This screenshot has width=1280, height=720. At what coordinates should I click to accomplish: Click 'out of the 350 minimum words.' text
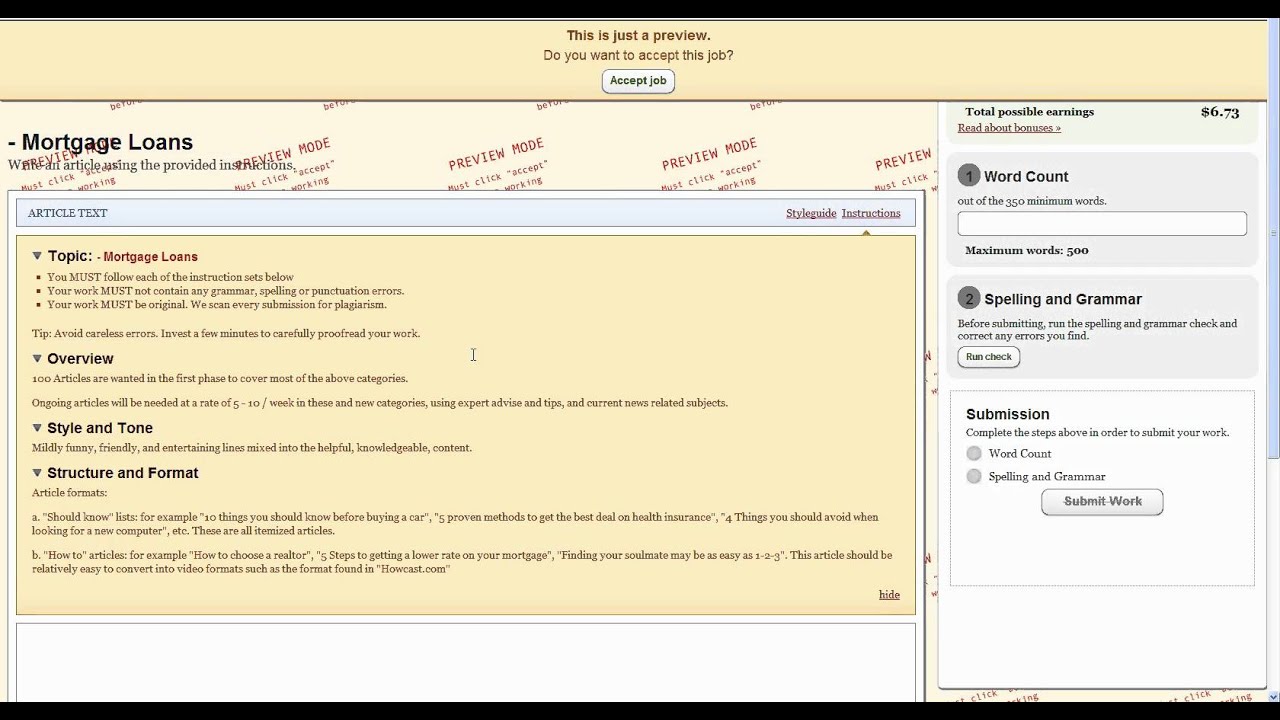pyautogui.click(x=1032, y=201)
